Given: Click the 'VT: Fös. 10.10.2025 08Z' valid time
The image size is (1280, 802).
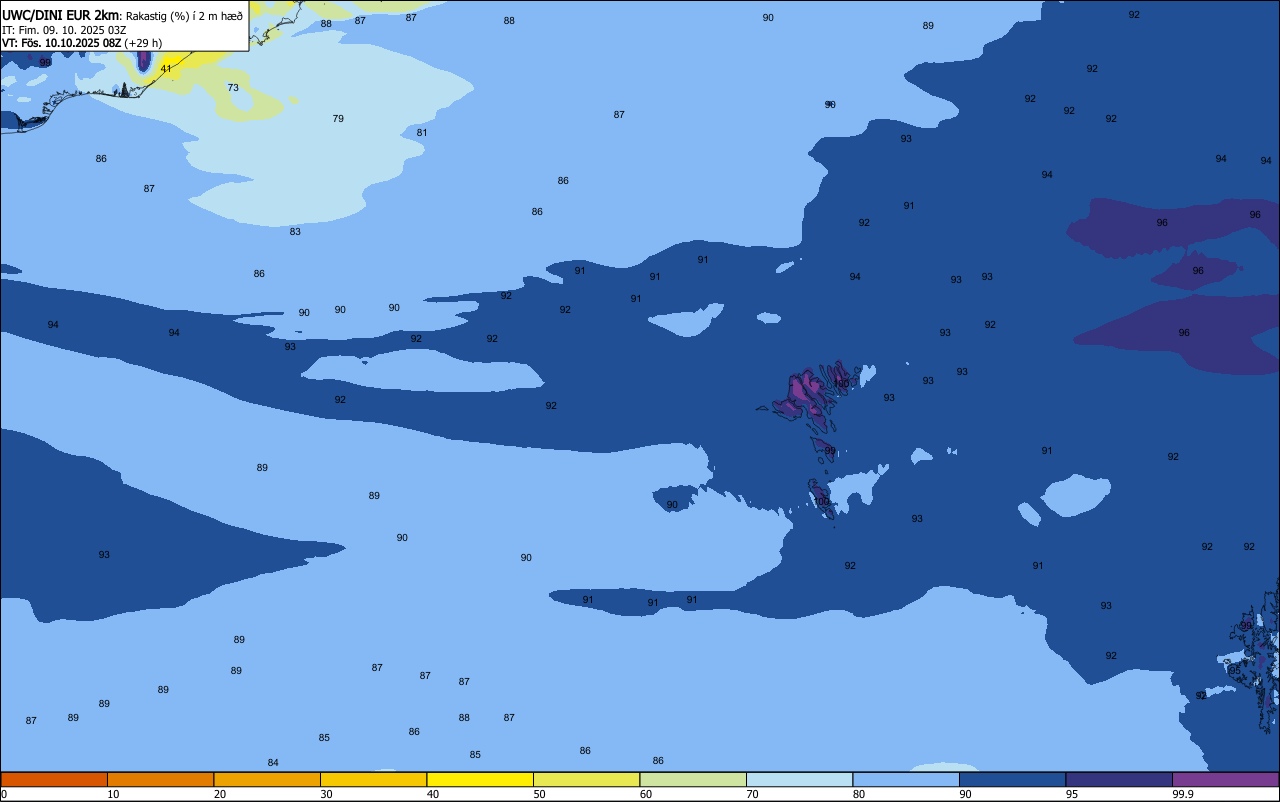Looking at the screenshot, I should pyautogui.click(x=62, y=43).
